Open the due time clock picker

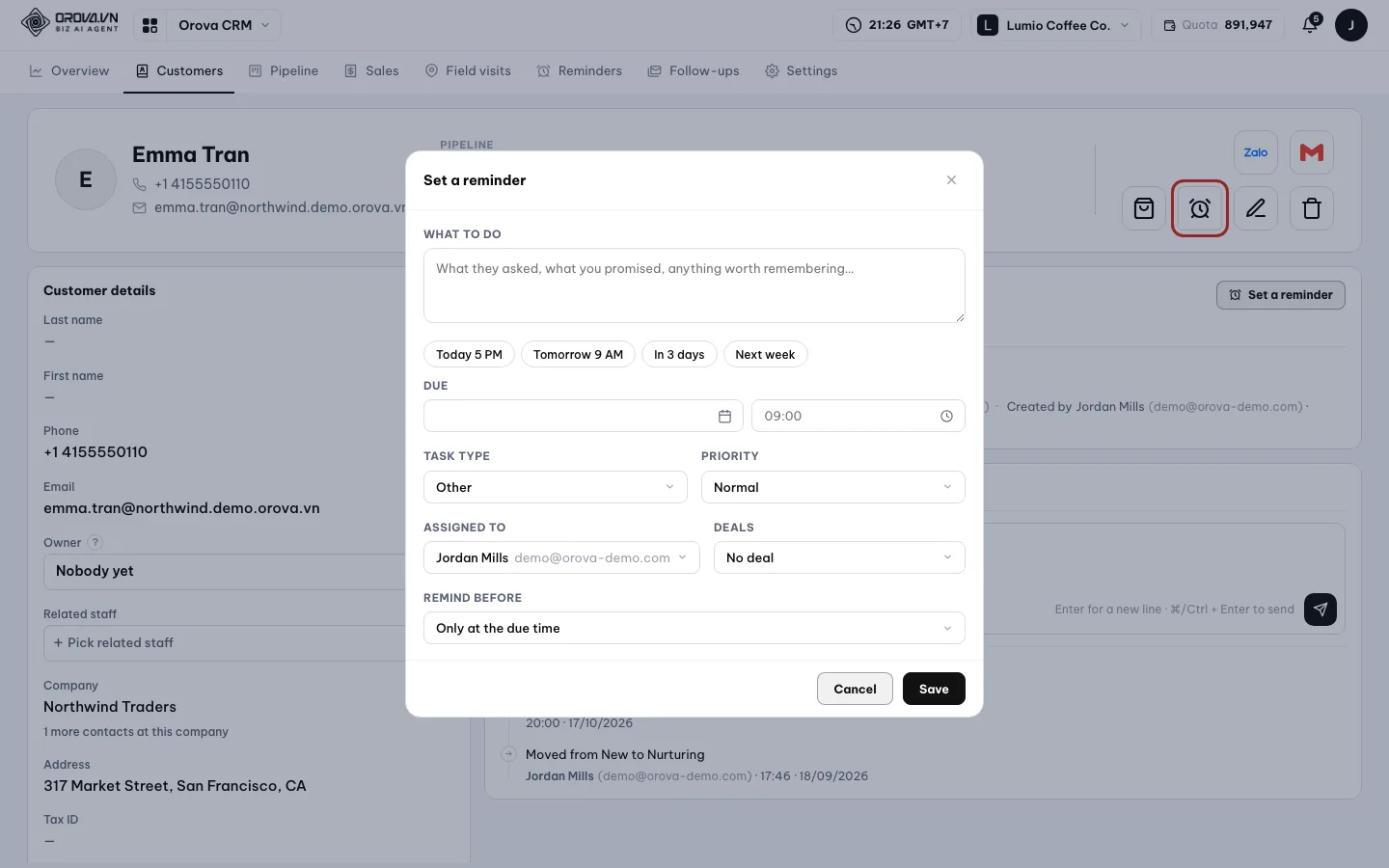click(x=946, y=416)
